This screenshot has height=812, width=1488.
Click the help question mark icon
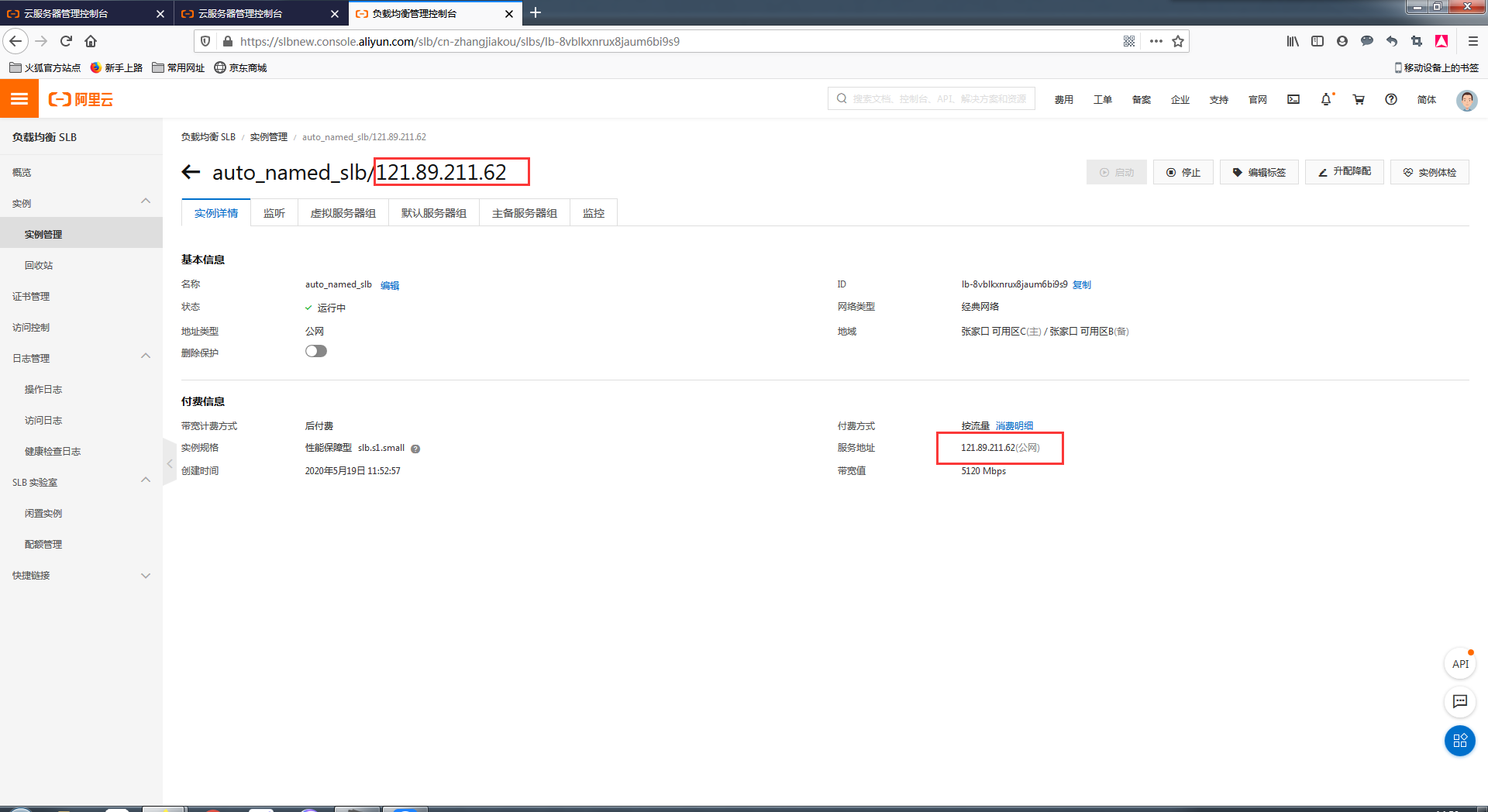[1391, 99]
